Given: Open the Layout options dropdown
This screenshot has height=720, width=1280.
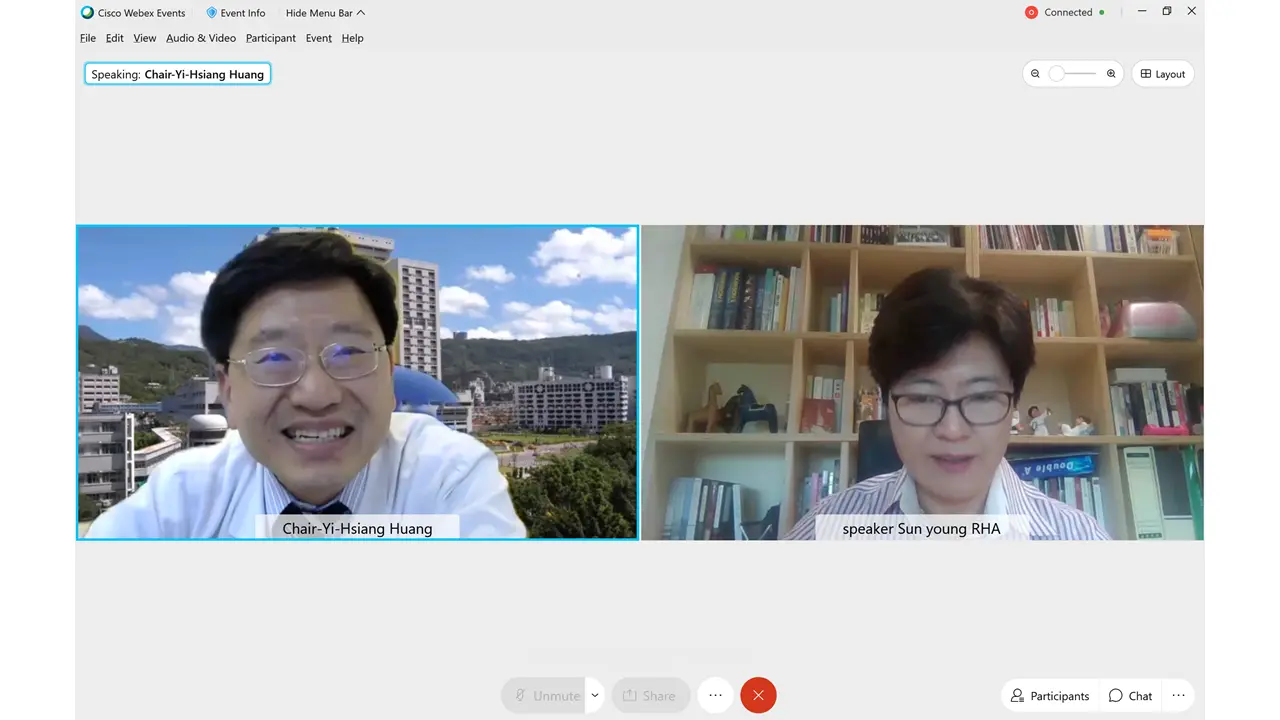Looking at the screenshot, I should click(1162, 74).
